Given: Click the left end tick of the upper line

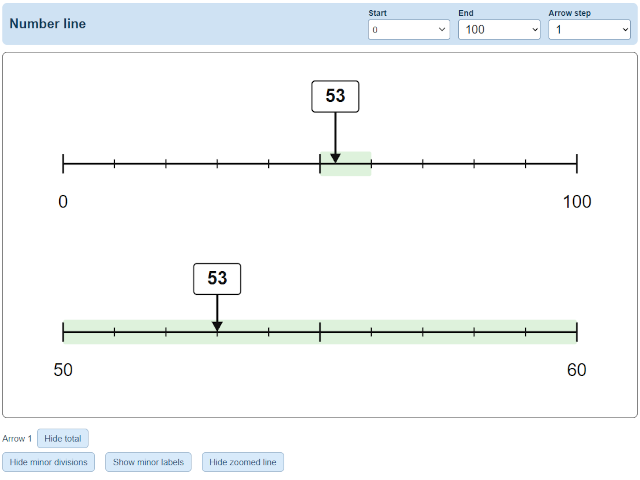Looking at the screenshot, I should [63, 164].
